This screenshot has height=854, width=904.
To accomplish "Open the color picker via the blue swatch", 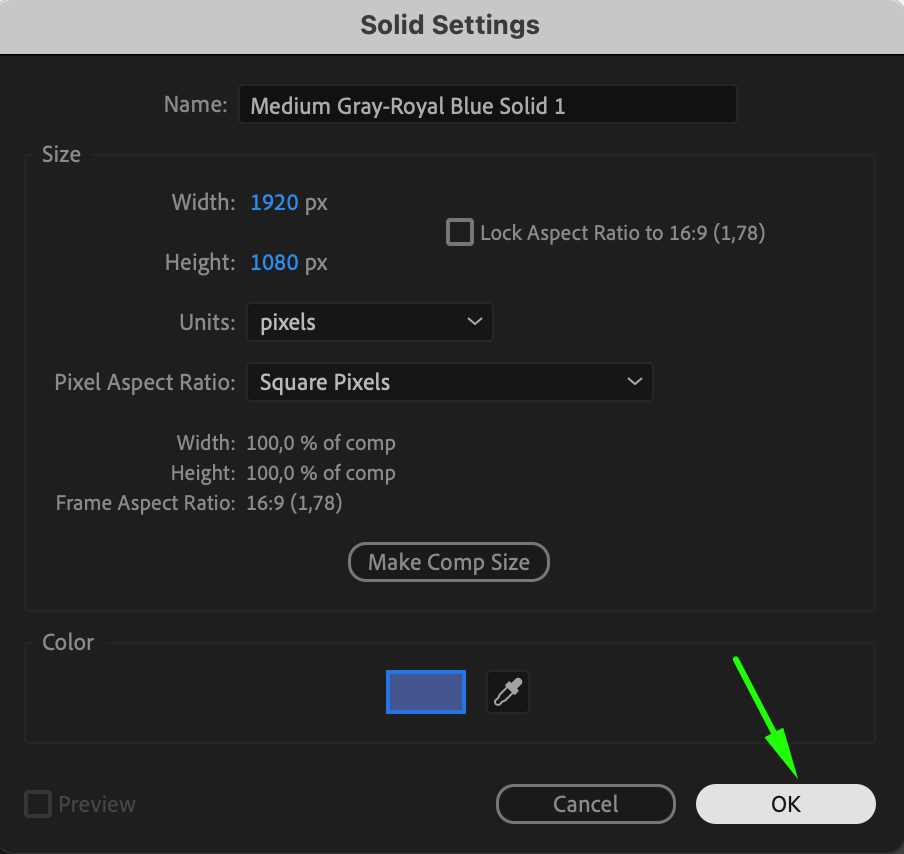I will 426,692.
